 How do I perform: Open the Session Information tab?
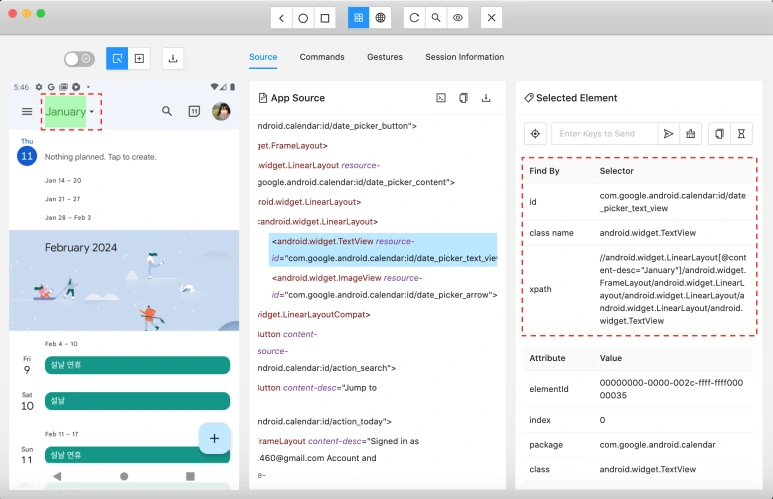[x=464, y=57]
